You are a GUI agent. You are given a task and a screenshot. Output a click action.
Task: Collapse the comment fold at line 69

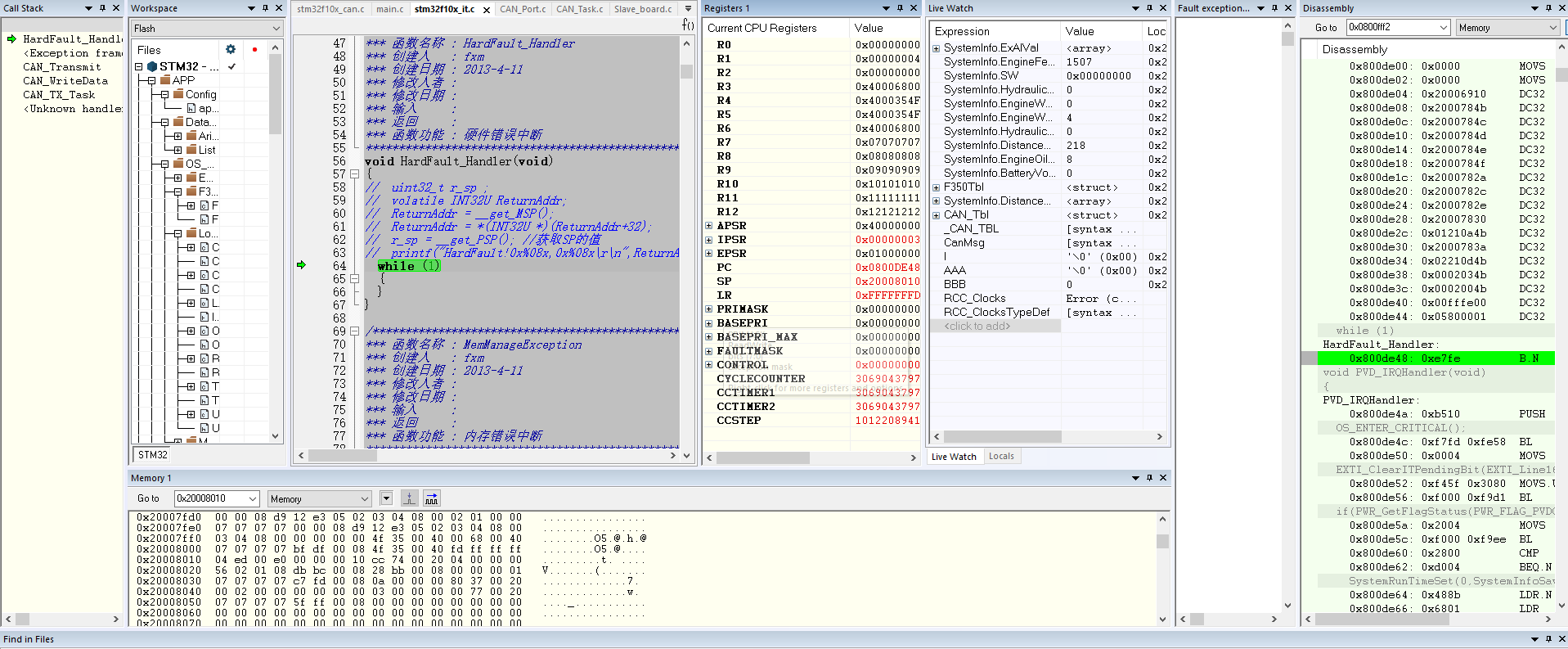click(354, 331)
